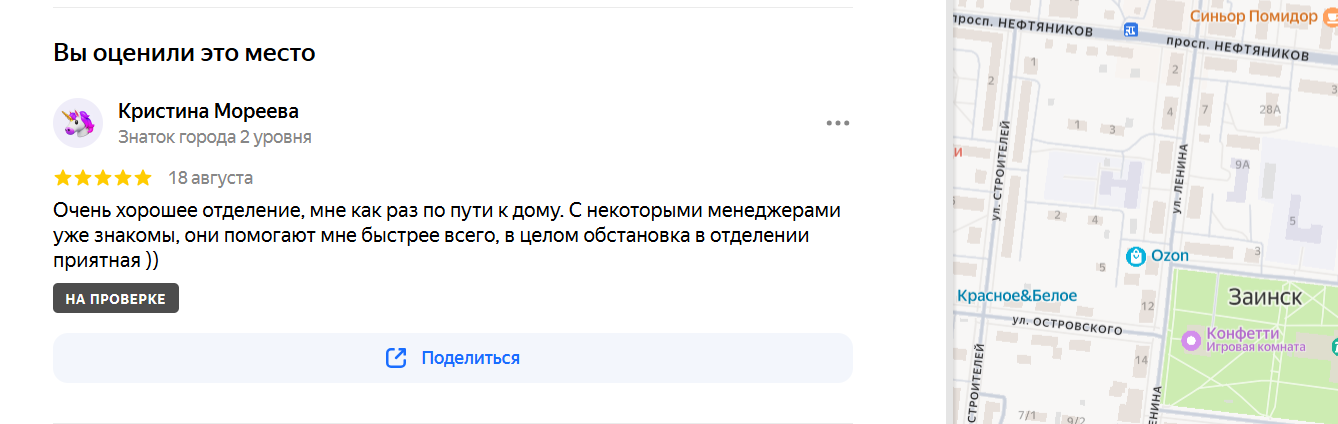1338x424 pixels.
Task: Click the ул. Островского street label
Action: coord(1066,326)
